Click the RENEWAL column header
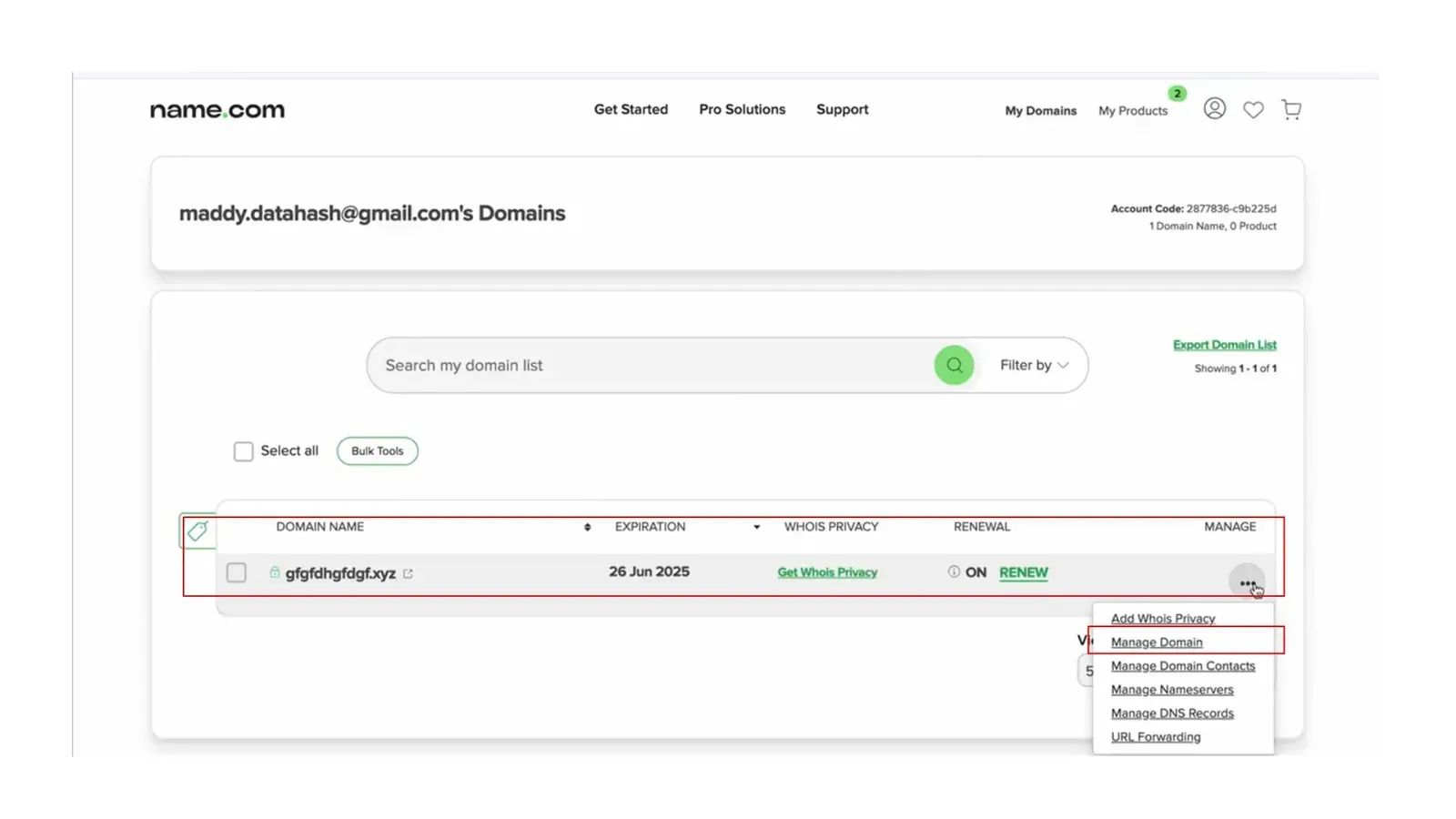This screenshot has height=819, width=1456. [981, 527]
